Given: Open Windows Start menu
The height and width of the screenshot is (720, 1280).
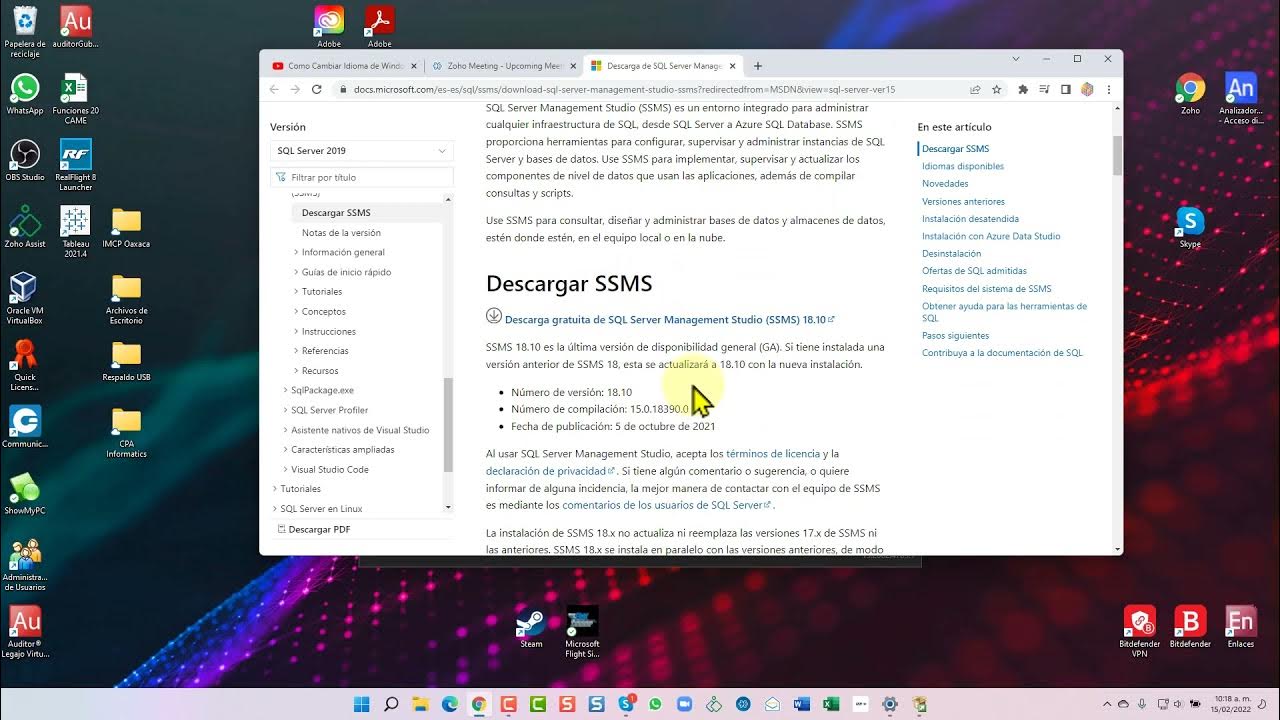Looking at the screenshot, I should pos(361,704).
